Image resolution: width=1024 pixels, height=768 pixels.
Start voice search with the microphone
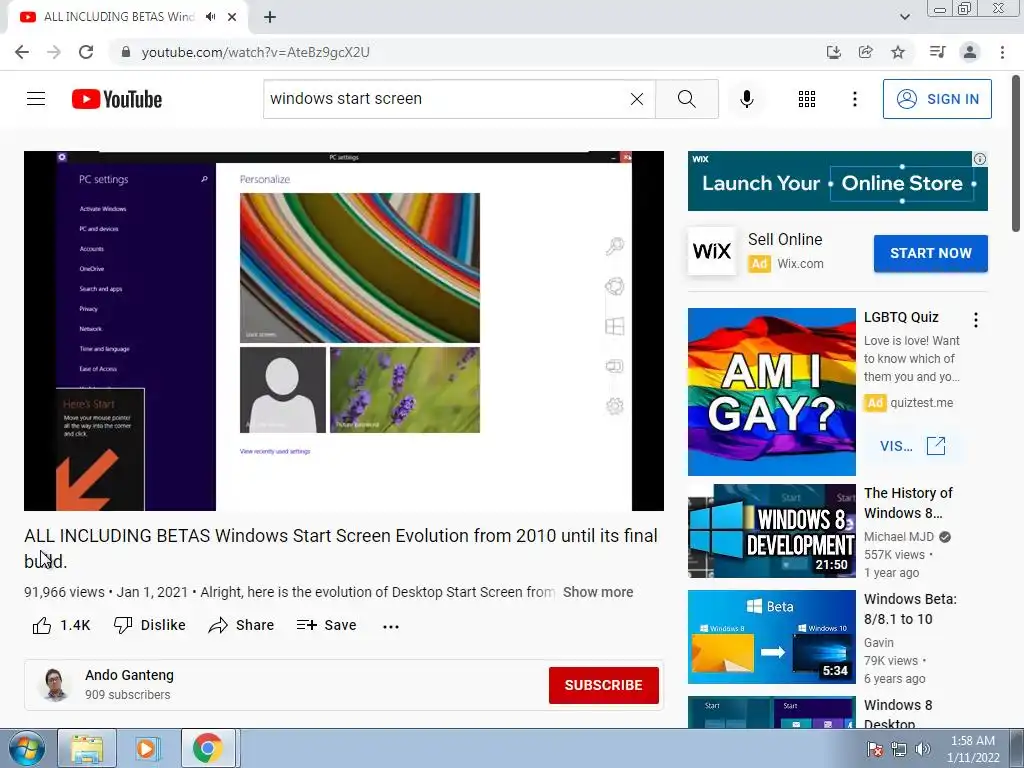pyautogui.click(x=746, y=99)
